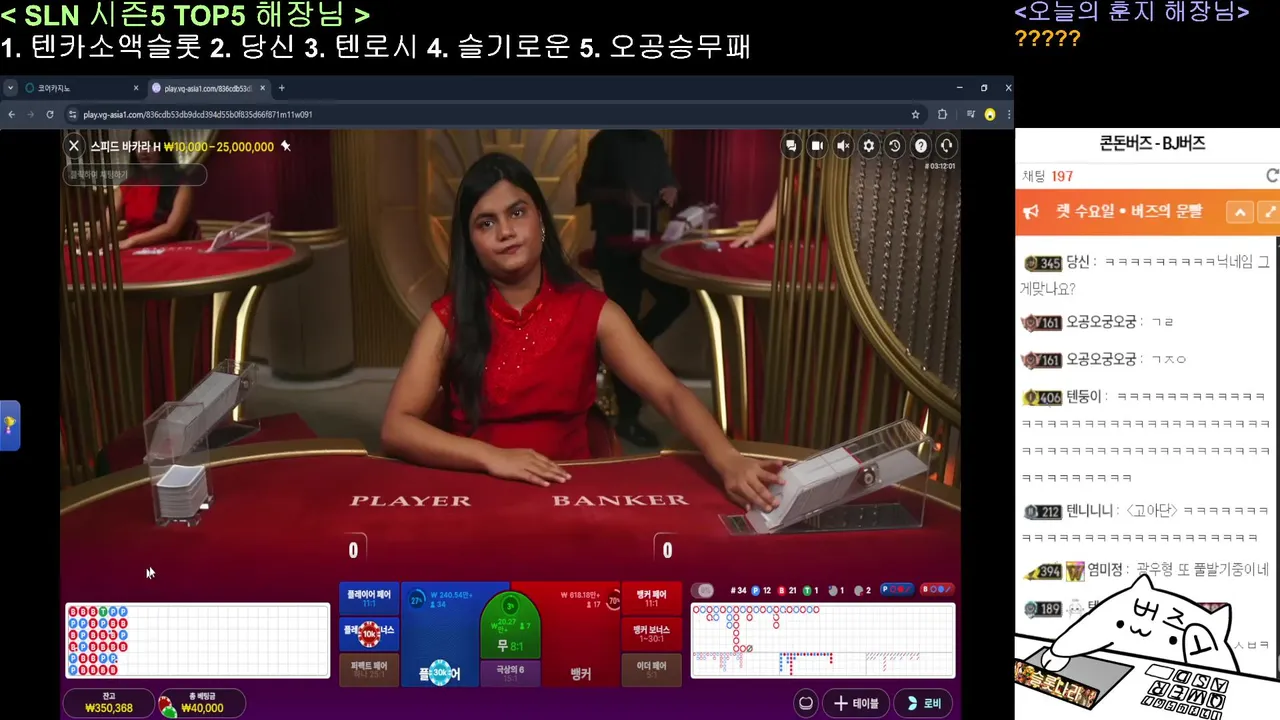
Task: Click the left-edge trophy side tab
Action: pos(9,425)
